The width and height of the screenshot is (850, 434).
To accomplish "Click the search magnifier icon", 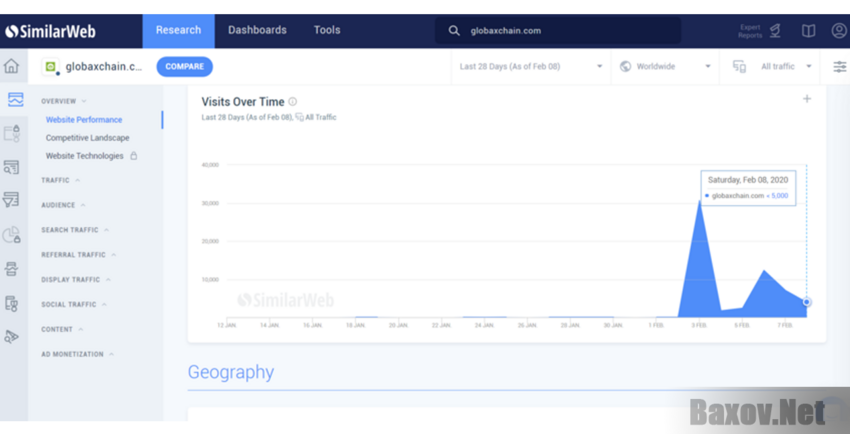I will point(454,31).
